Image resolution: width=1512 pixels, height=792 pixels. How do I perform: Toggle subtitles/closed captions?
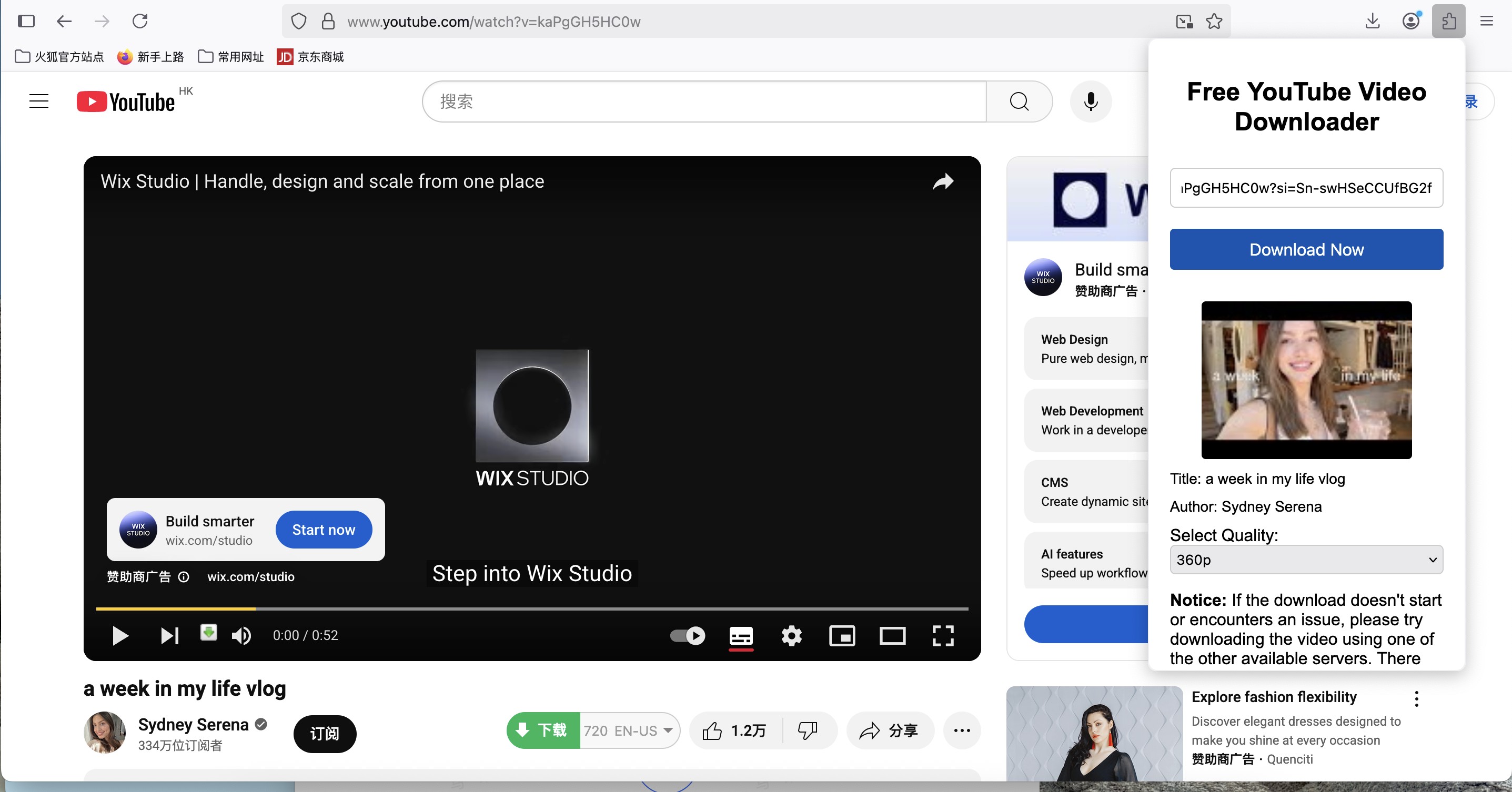click(741, 635)
